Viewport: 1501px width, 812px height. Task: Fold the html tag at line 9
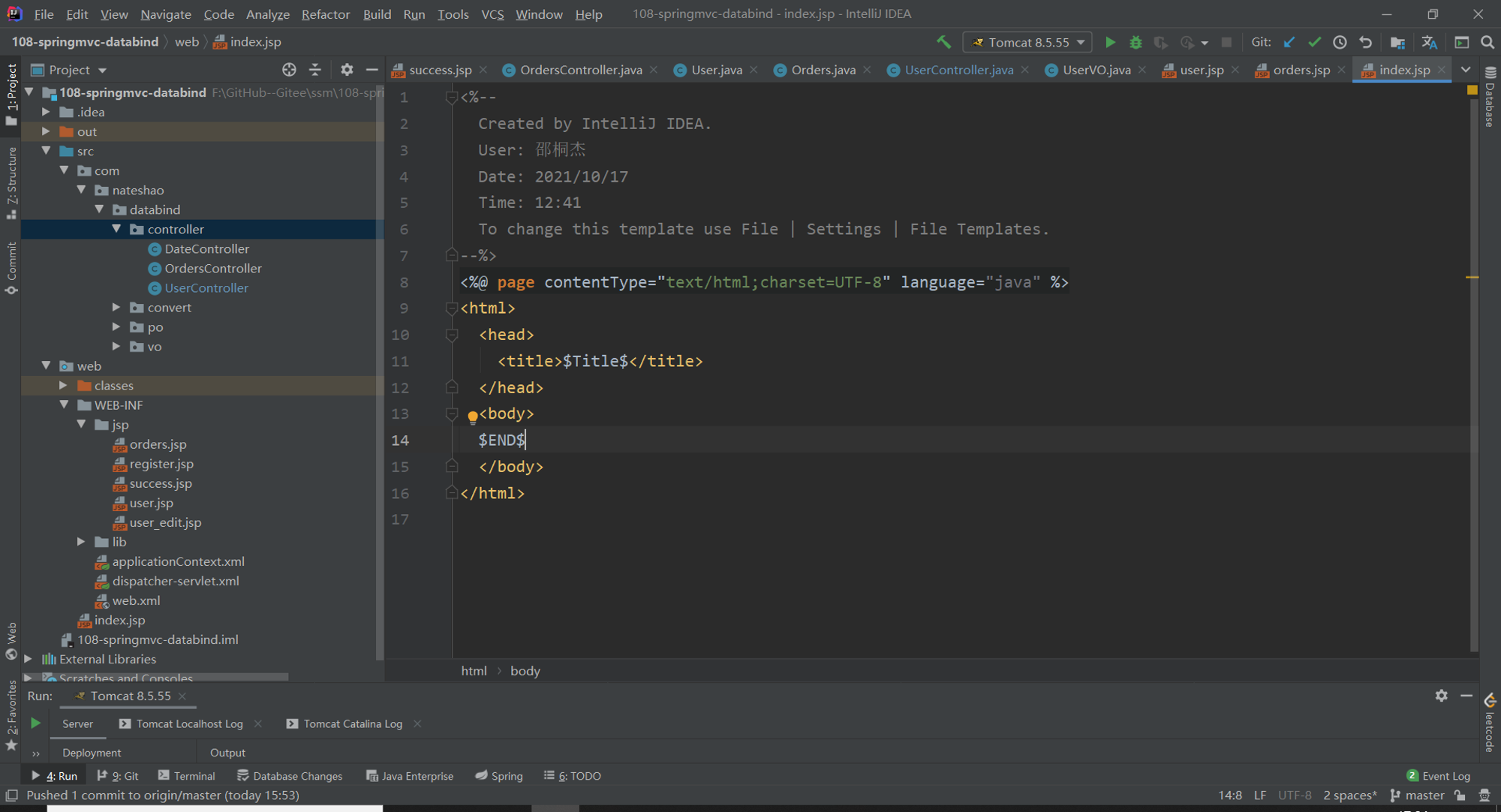point(451,308)
